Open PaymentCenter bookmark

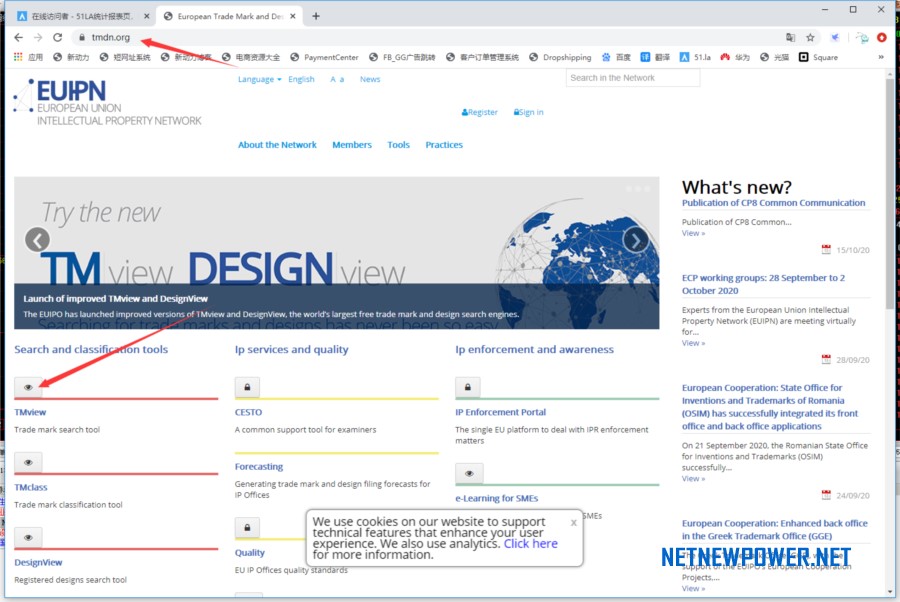point(324,57)
